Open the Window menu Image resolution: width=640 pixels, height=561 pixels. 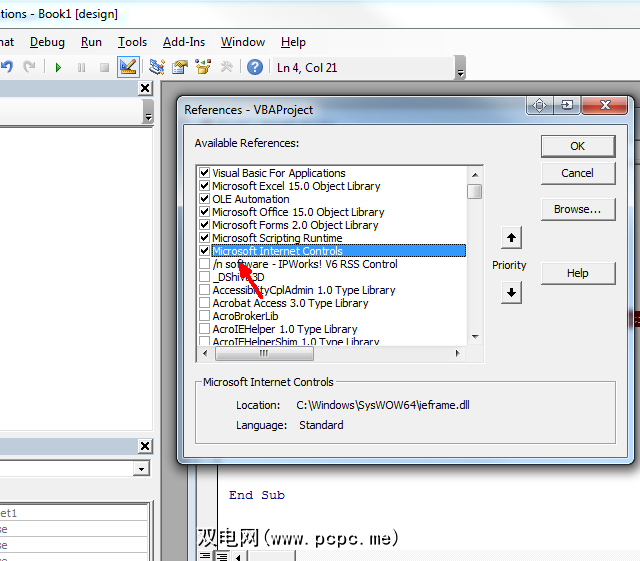click(x=243, y=42)
